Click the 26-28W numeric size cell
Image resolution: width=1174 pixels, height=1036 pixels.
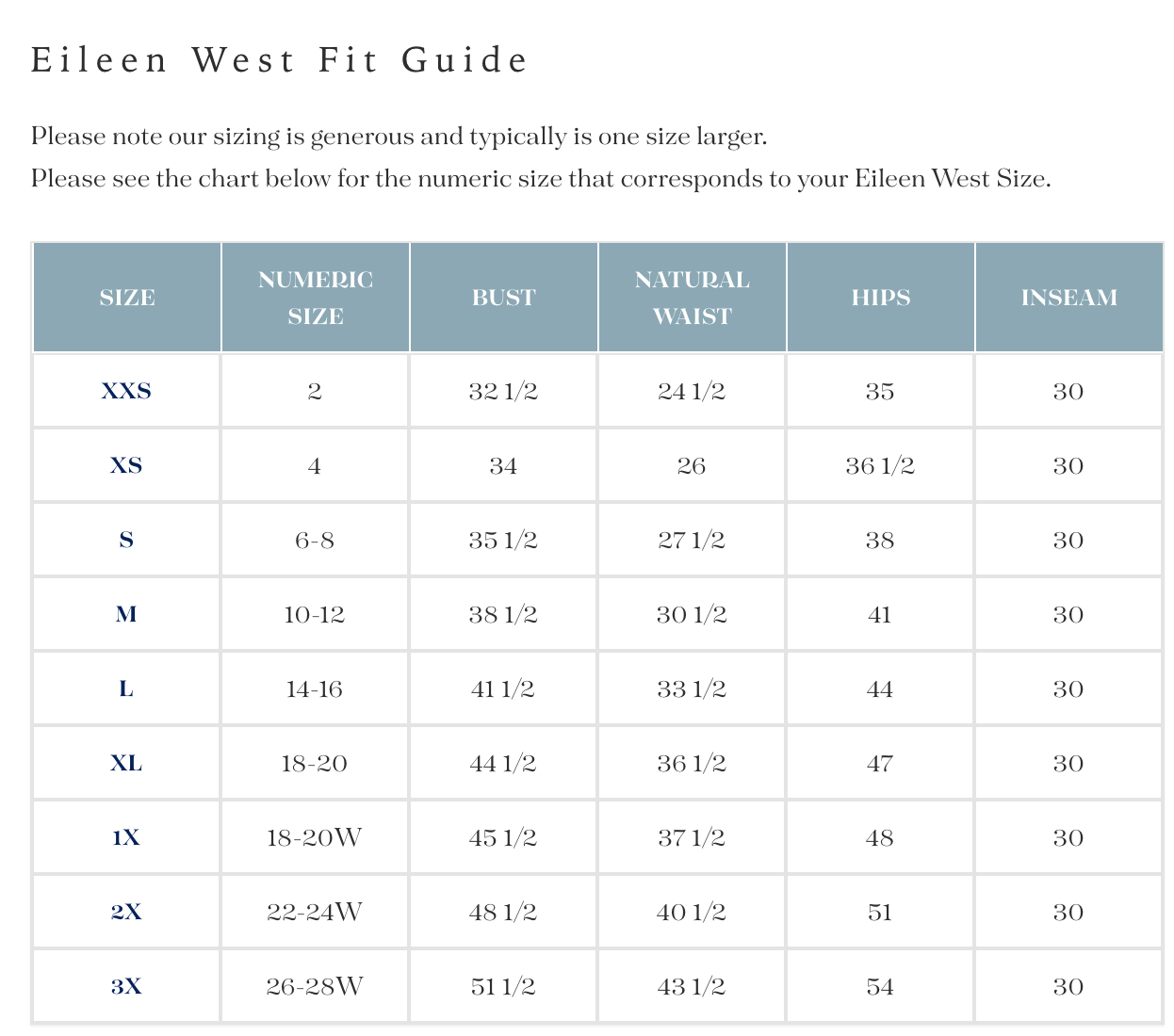(x=315, y=986)
